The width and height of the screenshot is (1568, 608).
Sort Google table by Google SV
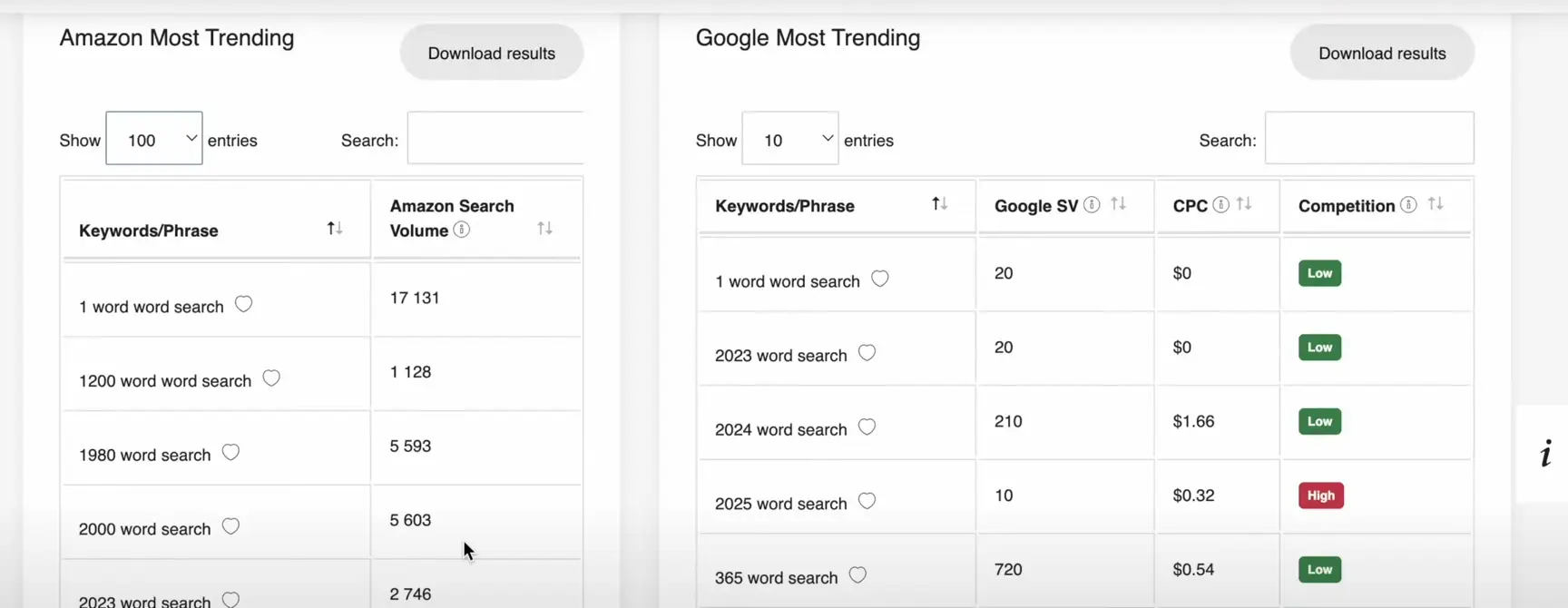click(1118, 204)
